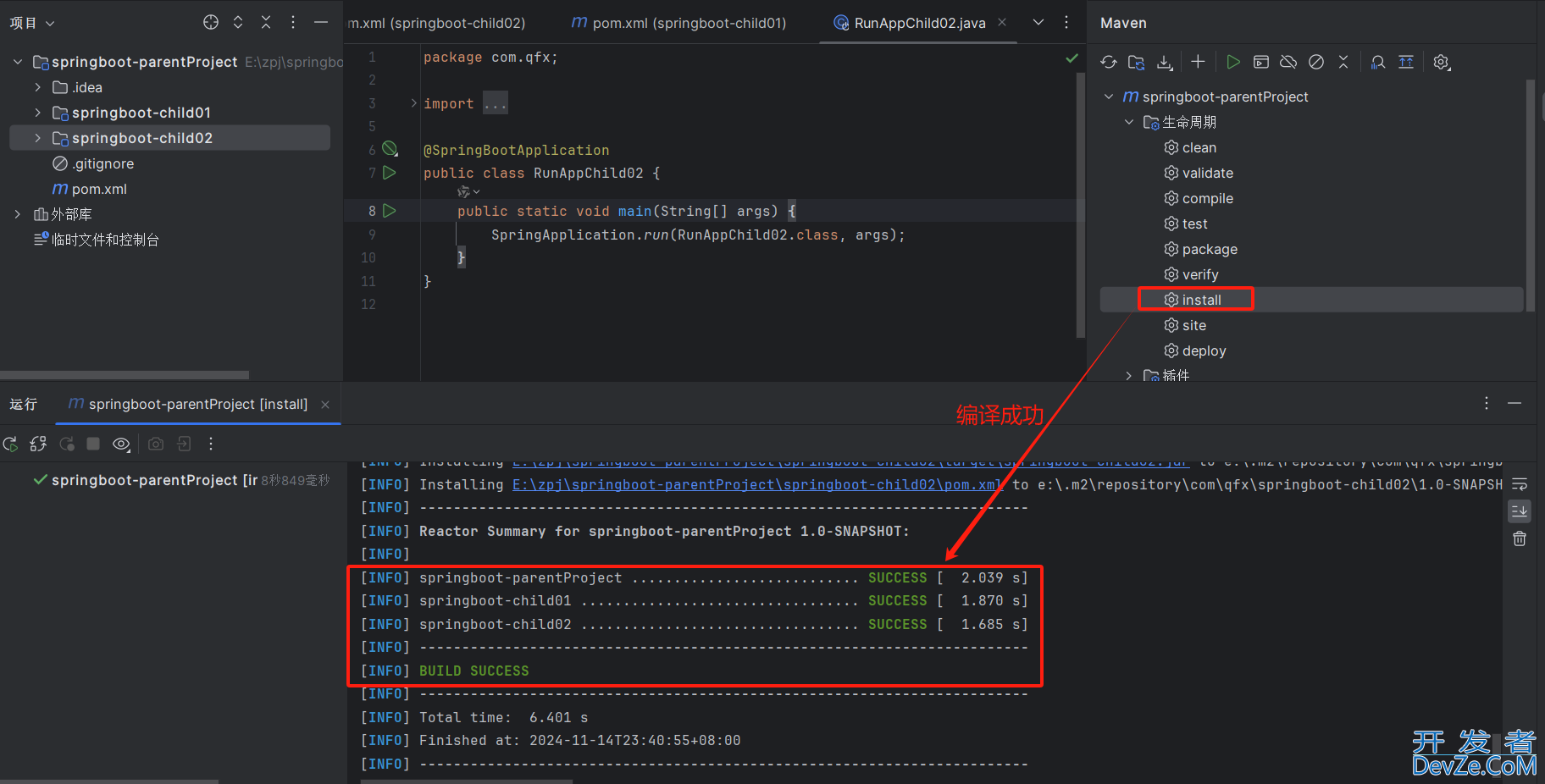Collapse all in Maven tool window

pyautogui.click(x=1343, y=62)
